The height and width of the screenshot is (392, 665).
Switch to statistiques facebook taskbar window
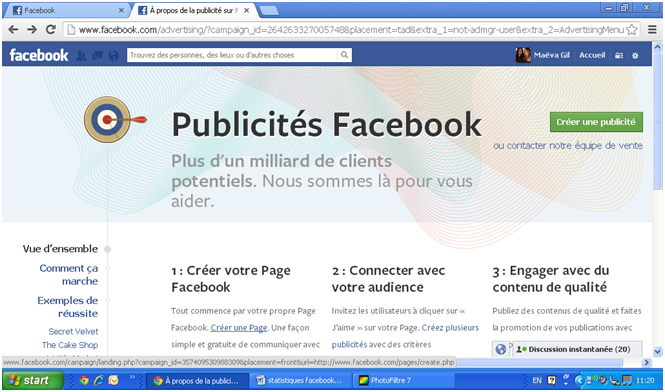[x=301, y=380]
